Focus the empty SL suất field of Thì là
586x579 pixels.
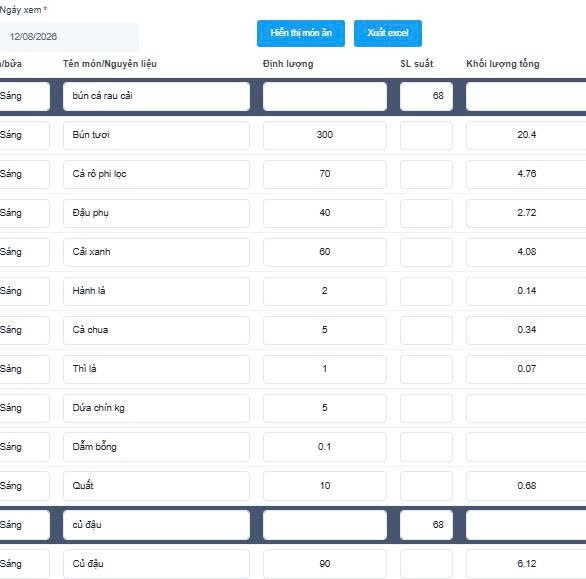(426, 369)
